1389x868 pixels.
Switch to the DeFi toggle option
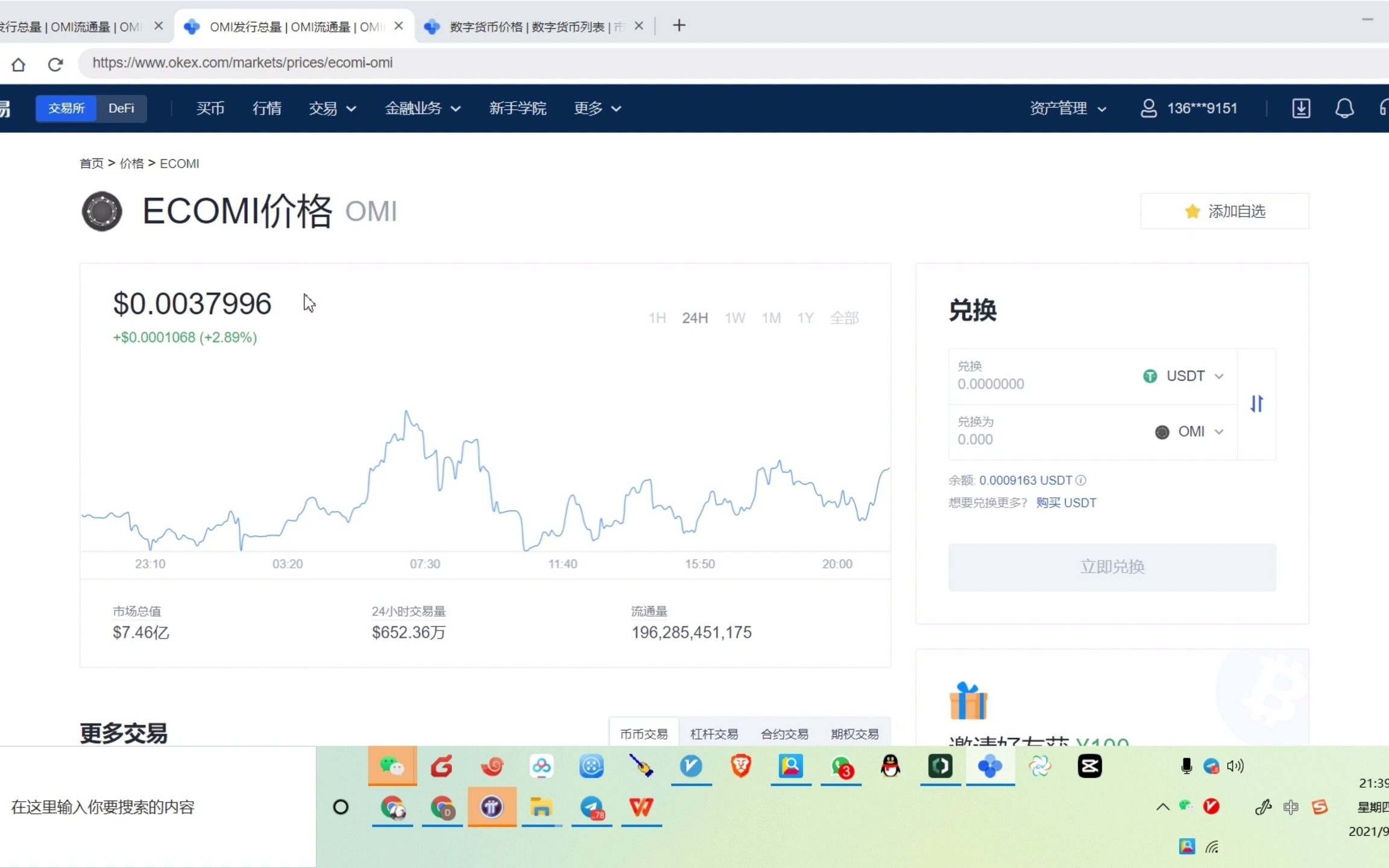(x=121, y=108)
